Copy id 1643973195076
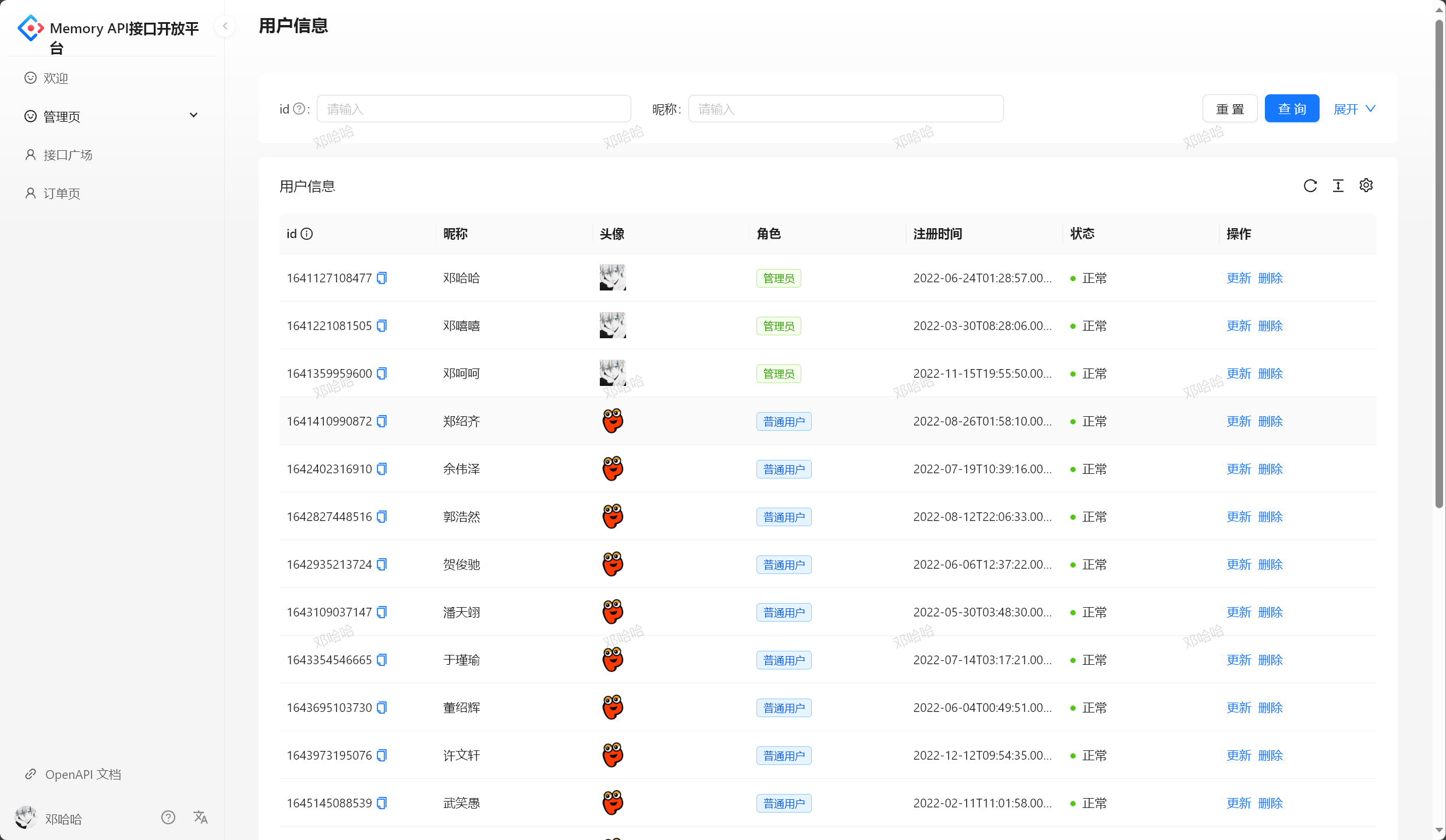Viewport: 1446px width, 840px height. (382, 756)
